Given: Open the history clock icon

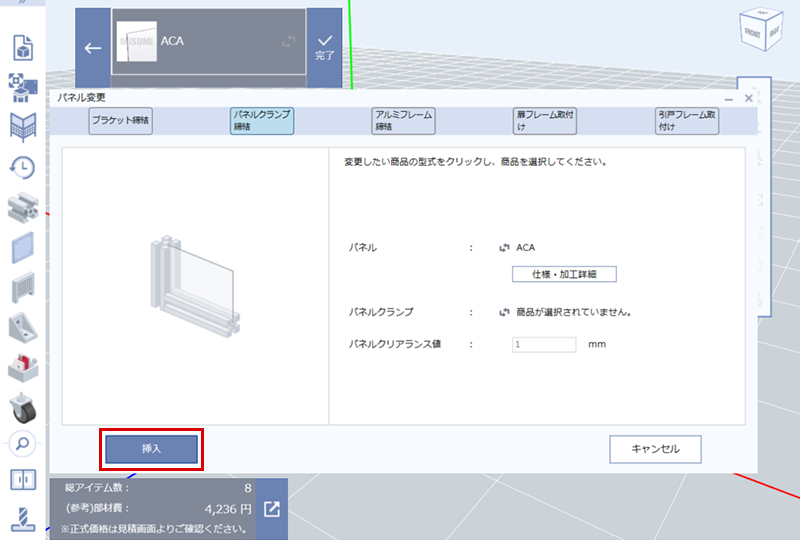Looking at the screenshot, I should point(22,168).
